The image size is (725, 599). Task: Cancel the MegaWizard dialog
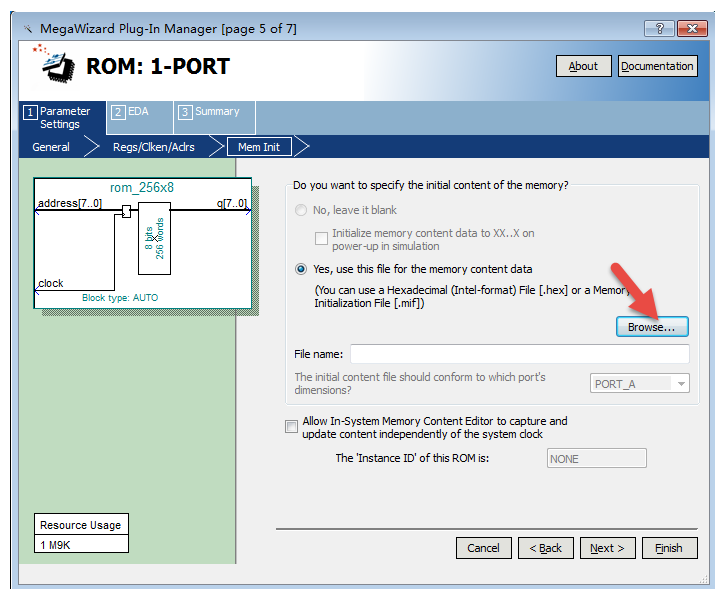tap(484, 548)
